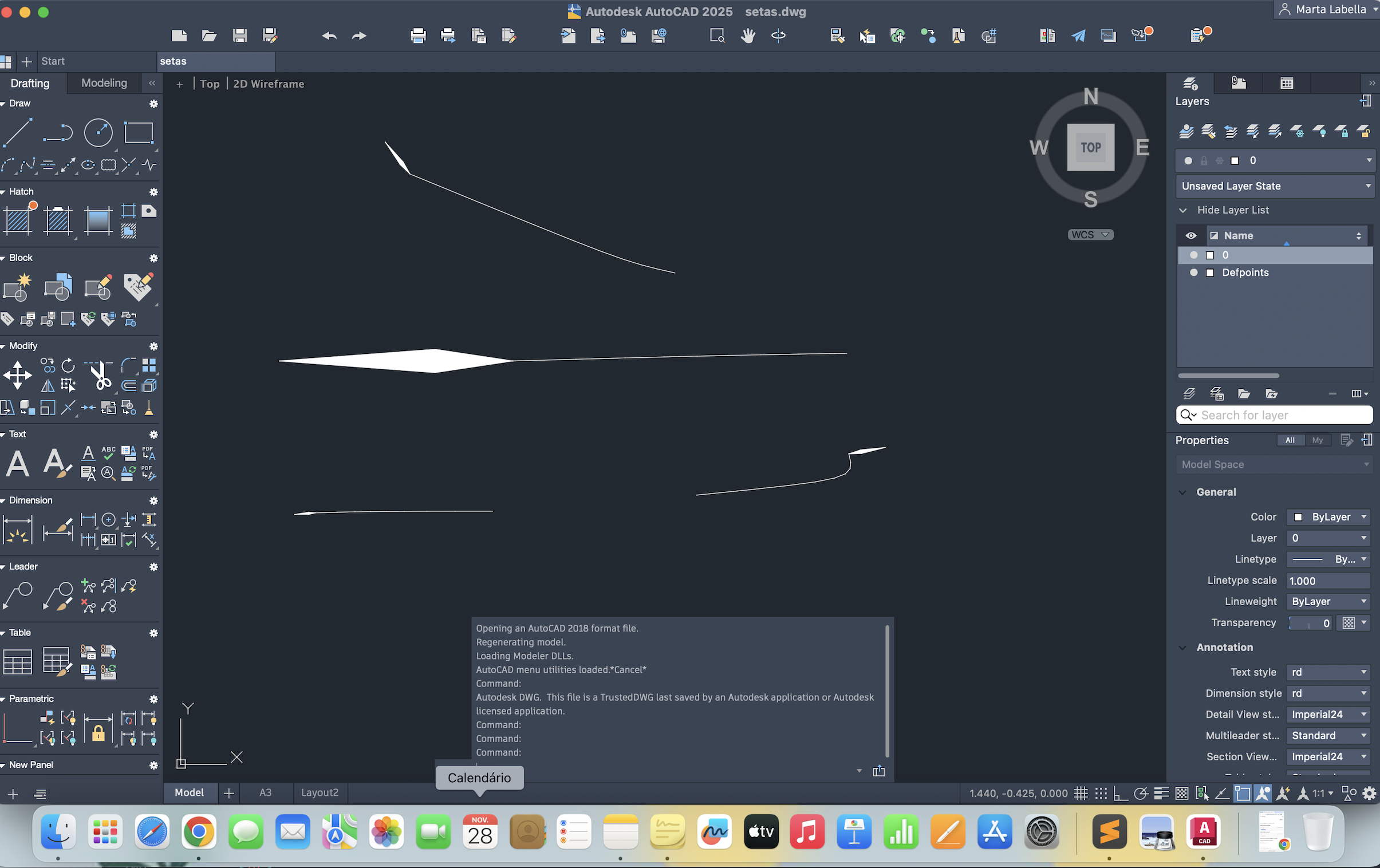Toggle grid display in status bar
Image resolution: width=1380 pixels, height=868 pixels.
[1081, 794]
